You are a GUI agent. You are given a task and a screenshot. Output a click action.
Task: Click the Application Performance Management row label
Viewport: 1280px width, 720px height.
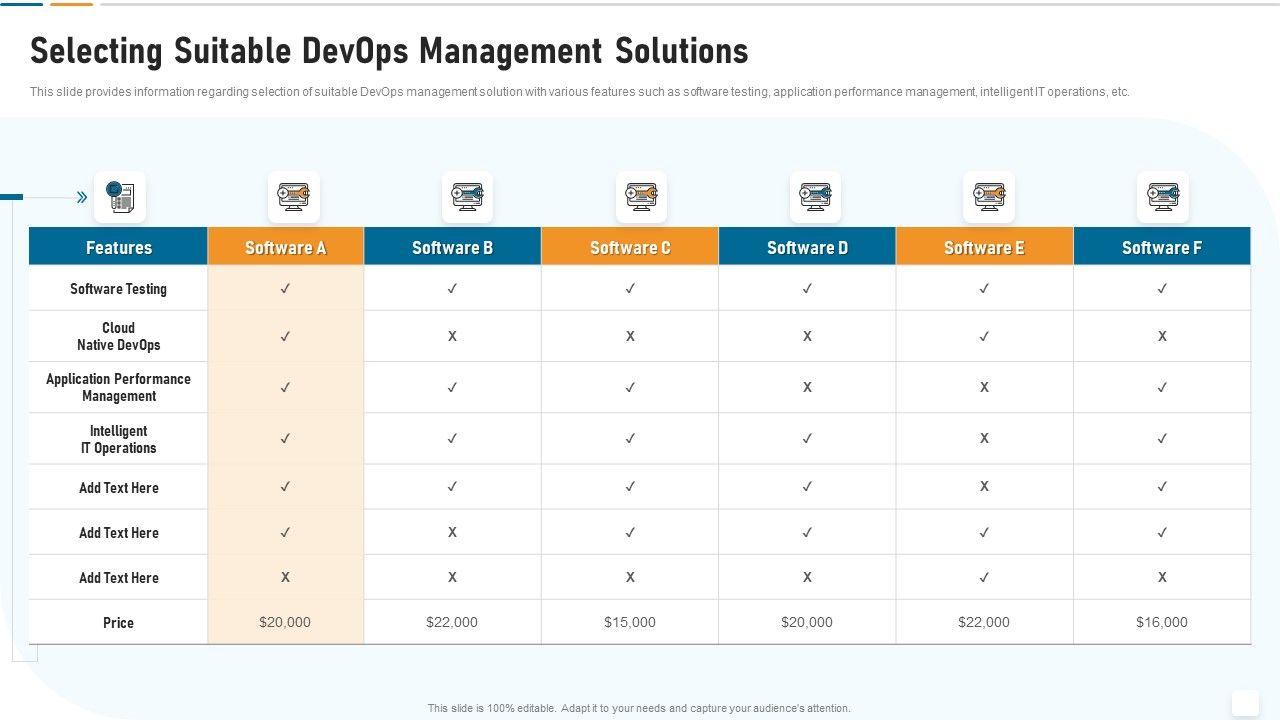point(118,387)
